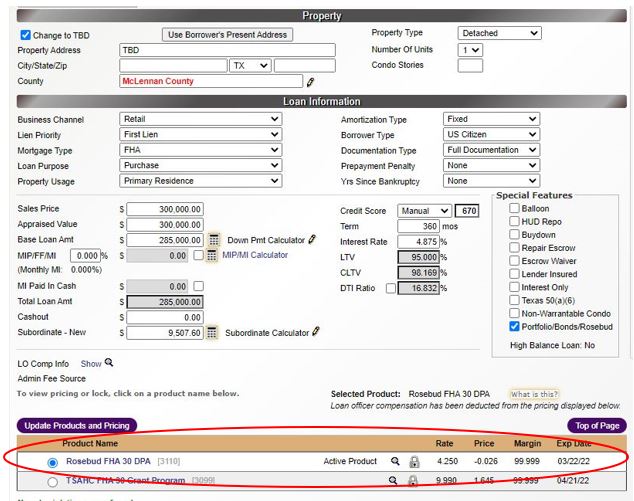The height and width of the screenshot is (501, 634).
Task: Click the pencil icon beside Subordinate Calculator
Action: 316,331
